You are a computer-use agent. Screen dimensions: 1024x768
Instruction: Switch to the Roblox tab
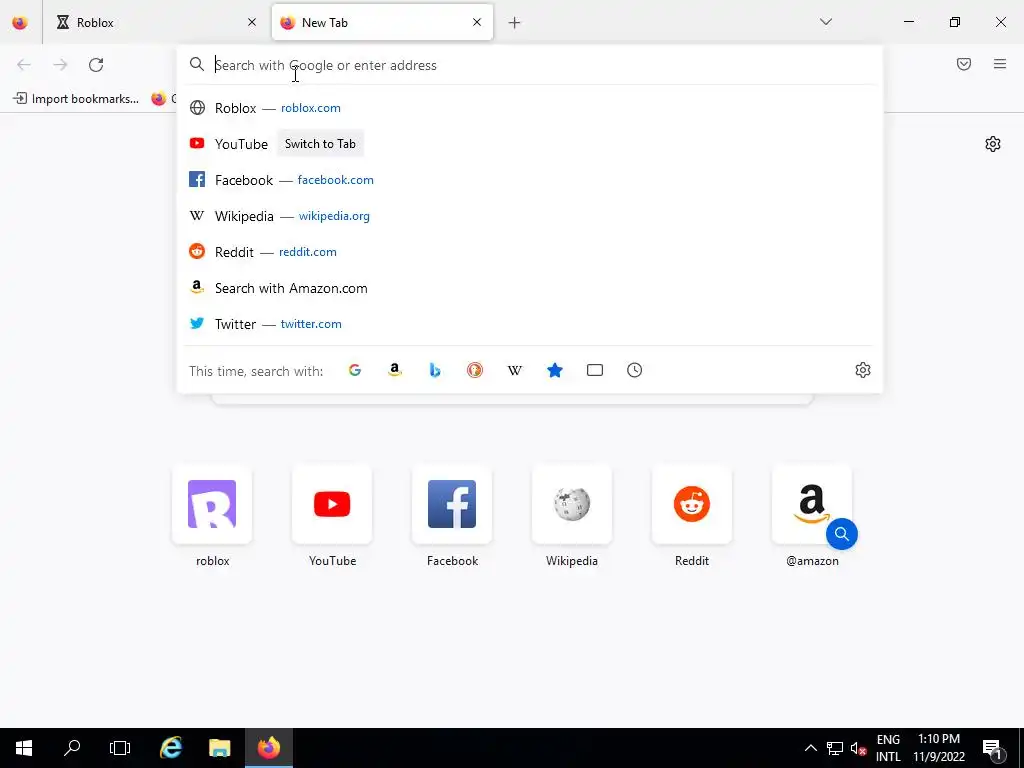coord(157,23)
